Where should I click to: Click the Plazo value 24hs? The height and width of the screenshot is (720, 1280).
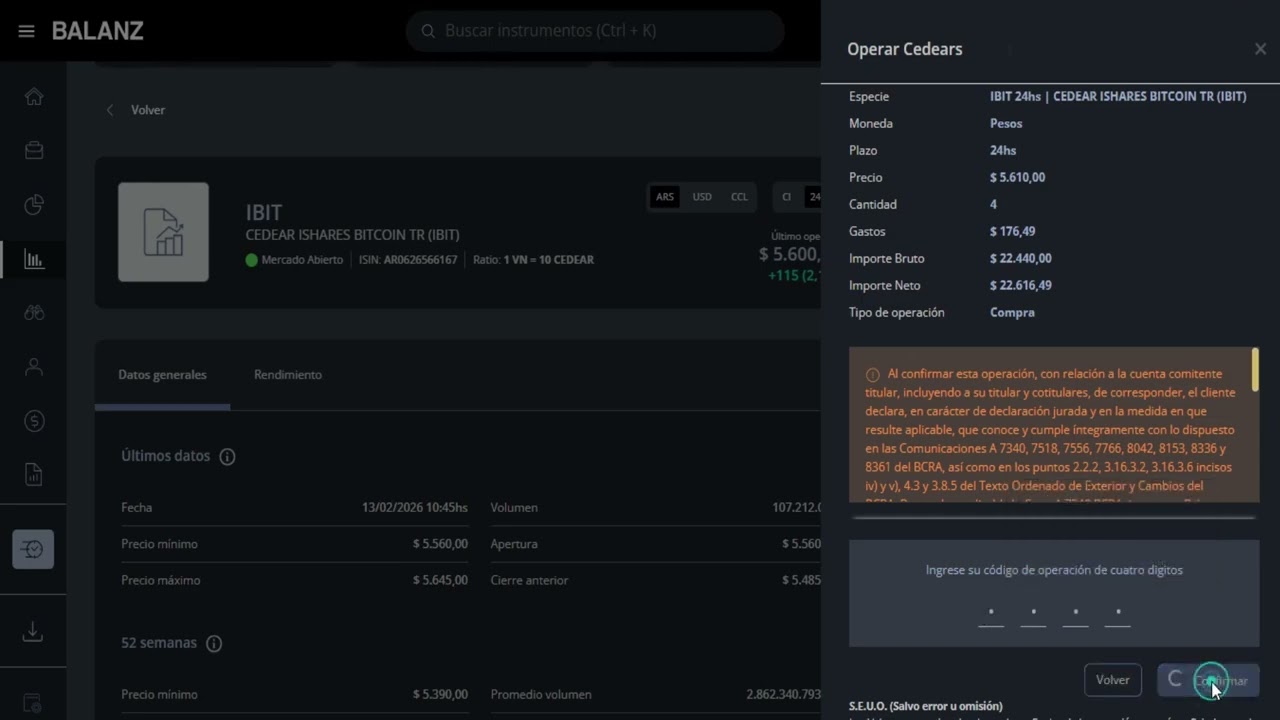(1003, 151)
